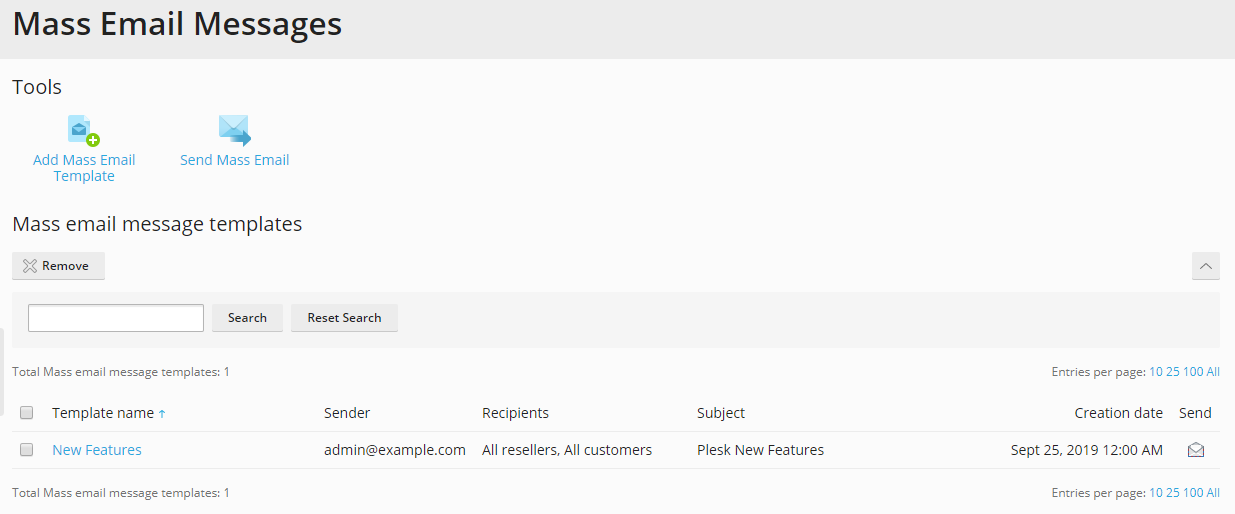Collapse the search panel with the chevron
Image resolution: width=1235 pixels, height=514 pixels.
tap(1205, 266)
